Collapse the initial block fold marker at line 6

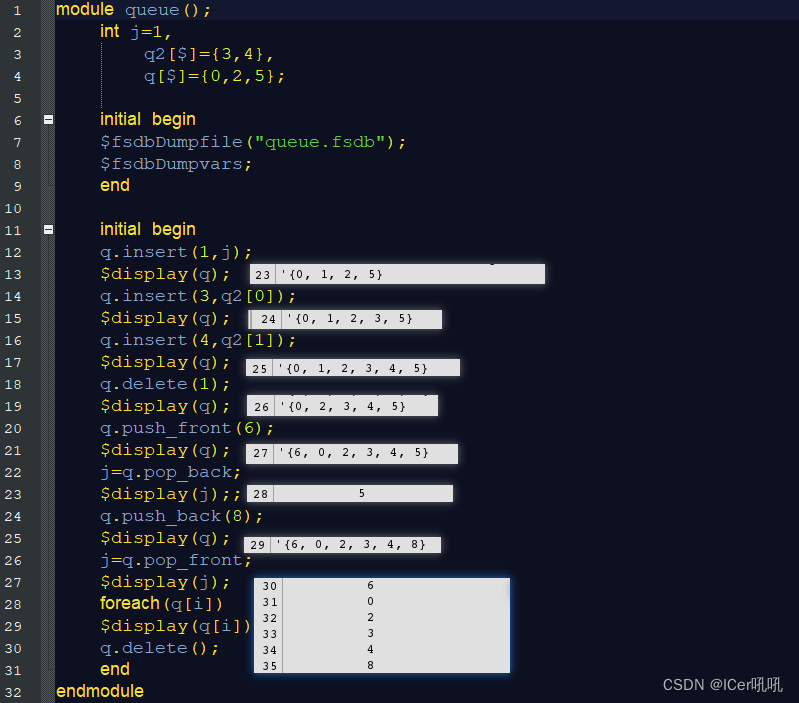click(x=48, y=120)
